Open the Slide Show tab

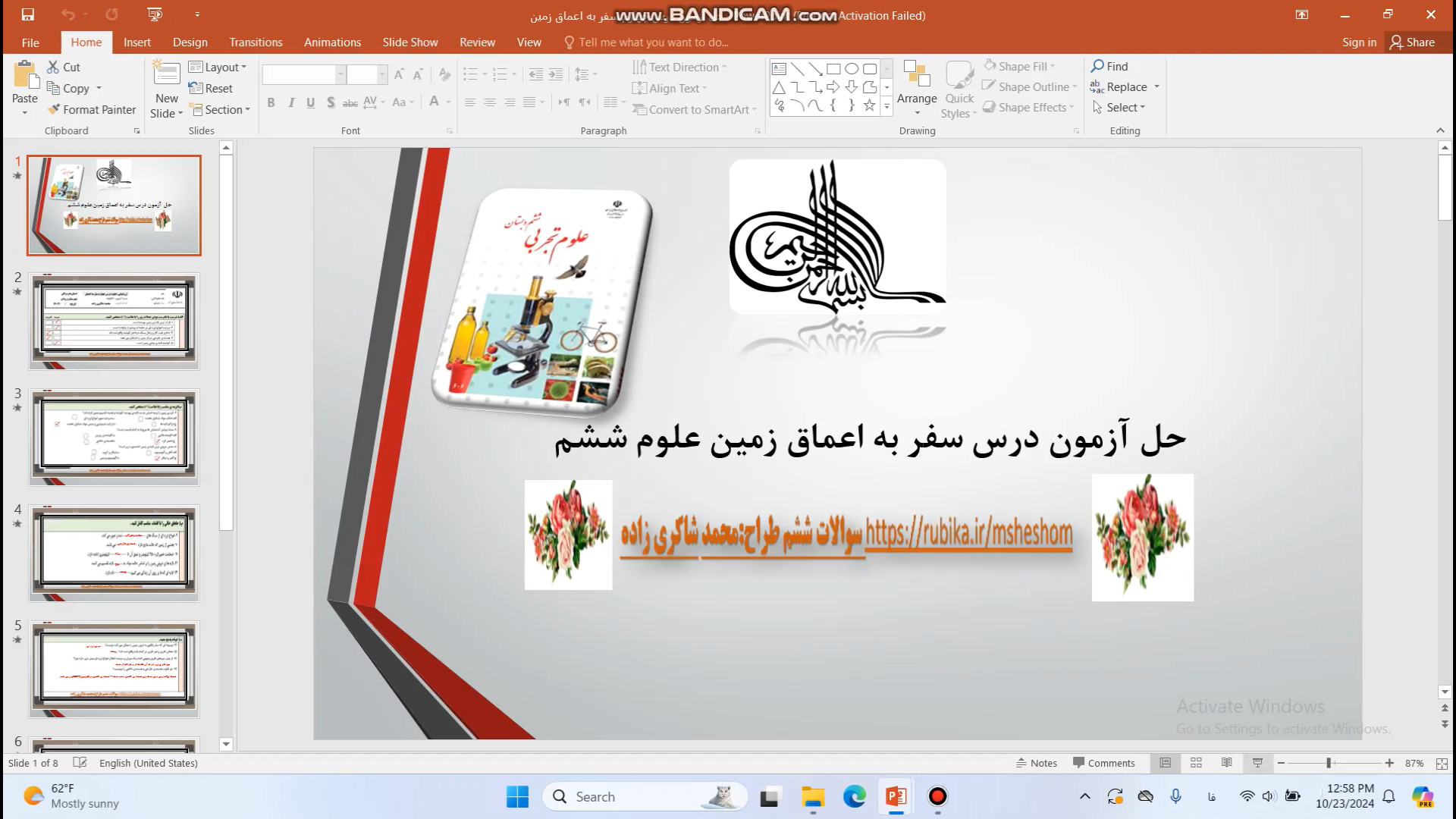(x=410, y=42)
